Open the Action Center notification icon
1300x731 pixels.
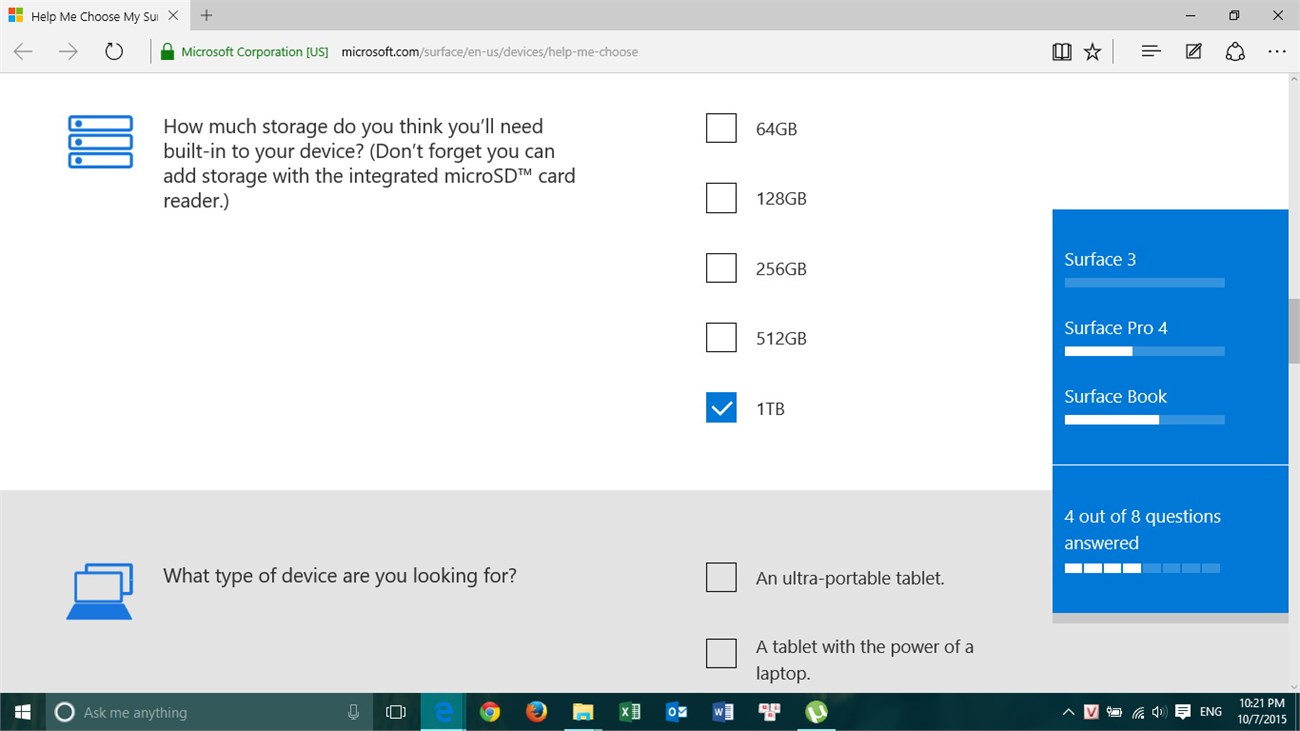(1186, 712)
